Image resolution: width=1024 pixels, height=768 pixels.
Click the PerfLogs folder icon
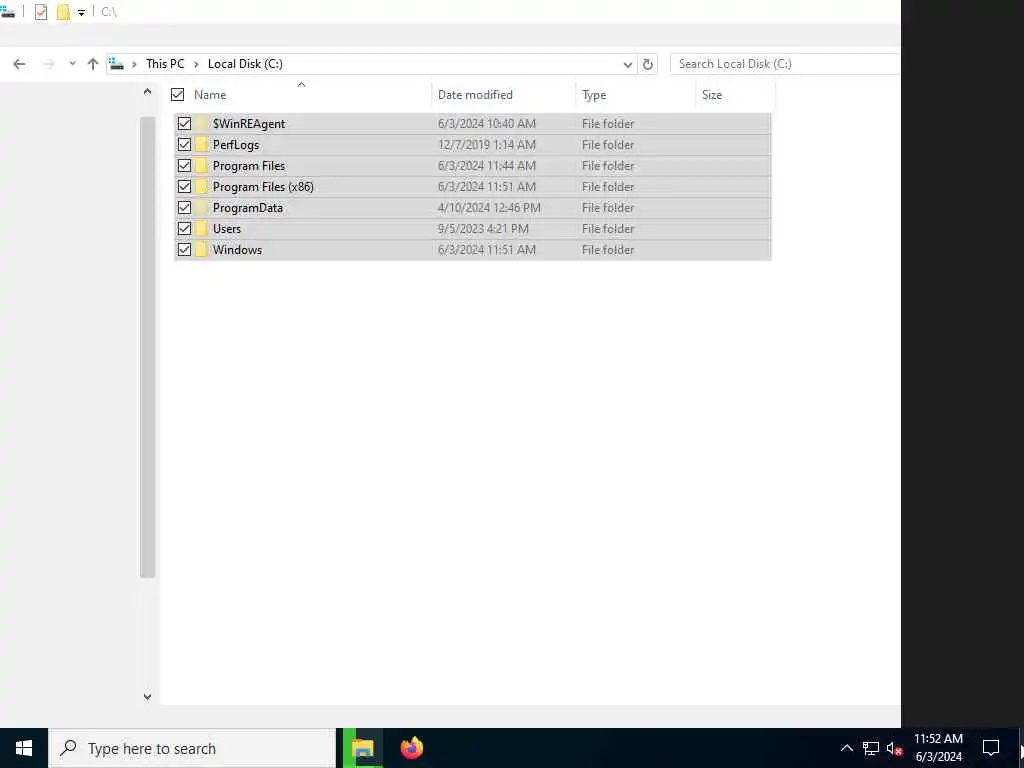tap(202, 144)
